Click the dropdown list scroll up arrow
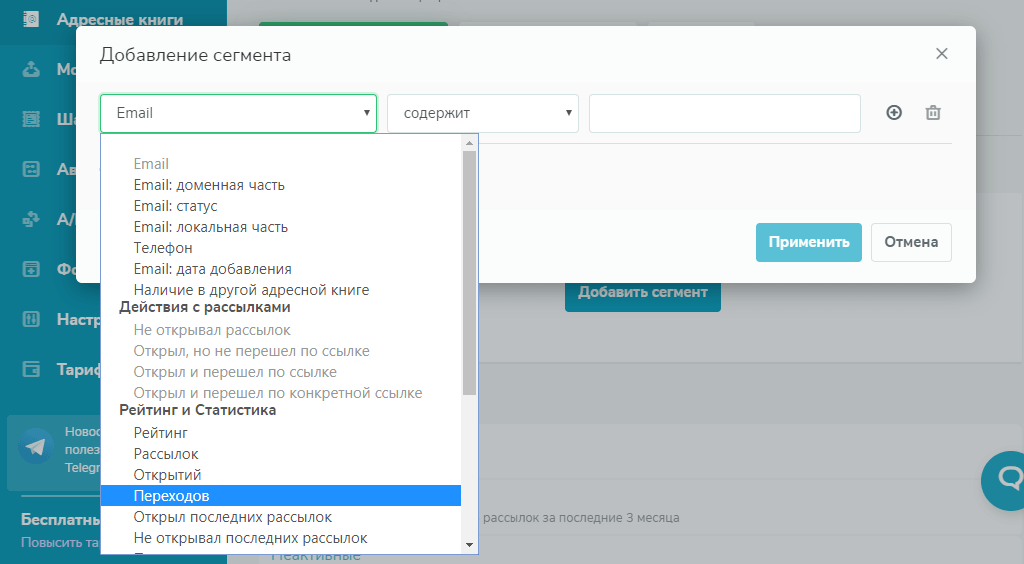This screenshot has height=564, width=1024. tap(469, 143)
